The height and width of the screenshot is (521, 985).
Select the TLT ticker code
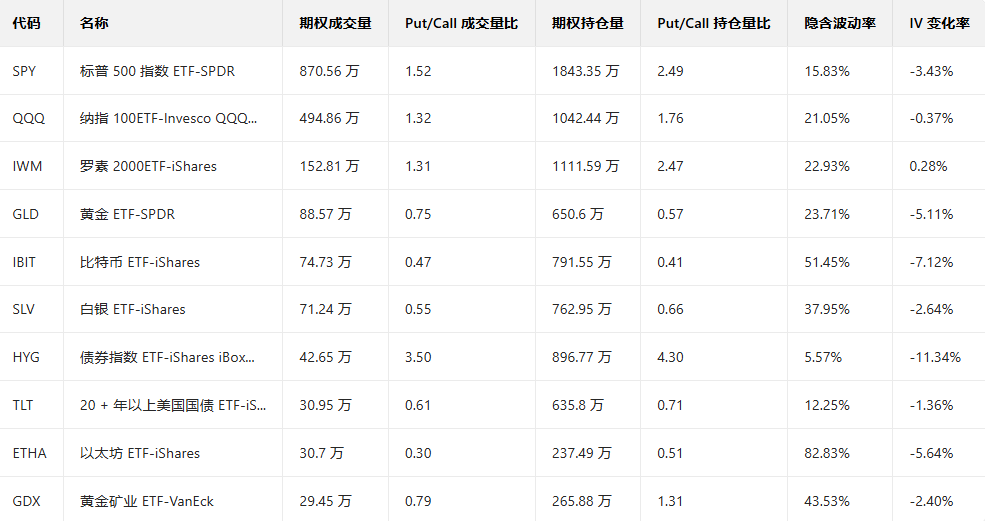tap(23, 405)
